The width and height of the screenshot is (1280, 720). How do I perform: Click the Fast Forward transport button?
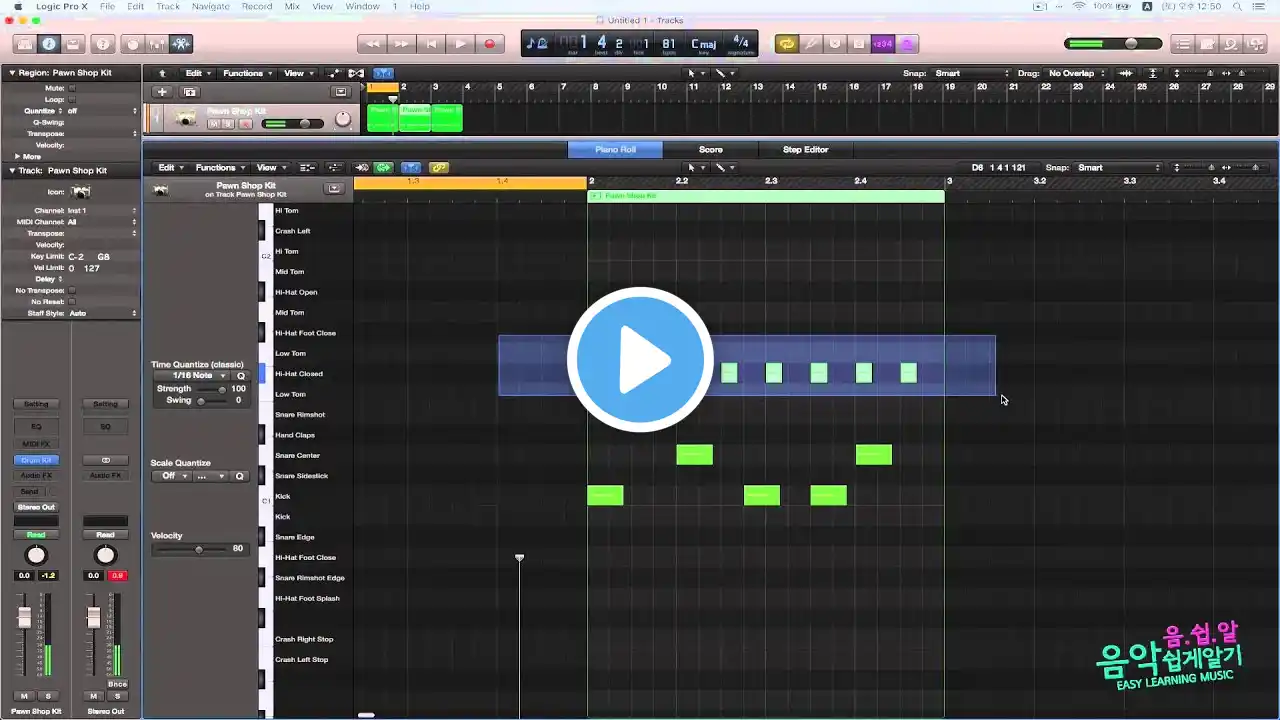(x=401, y=44)
